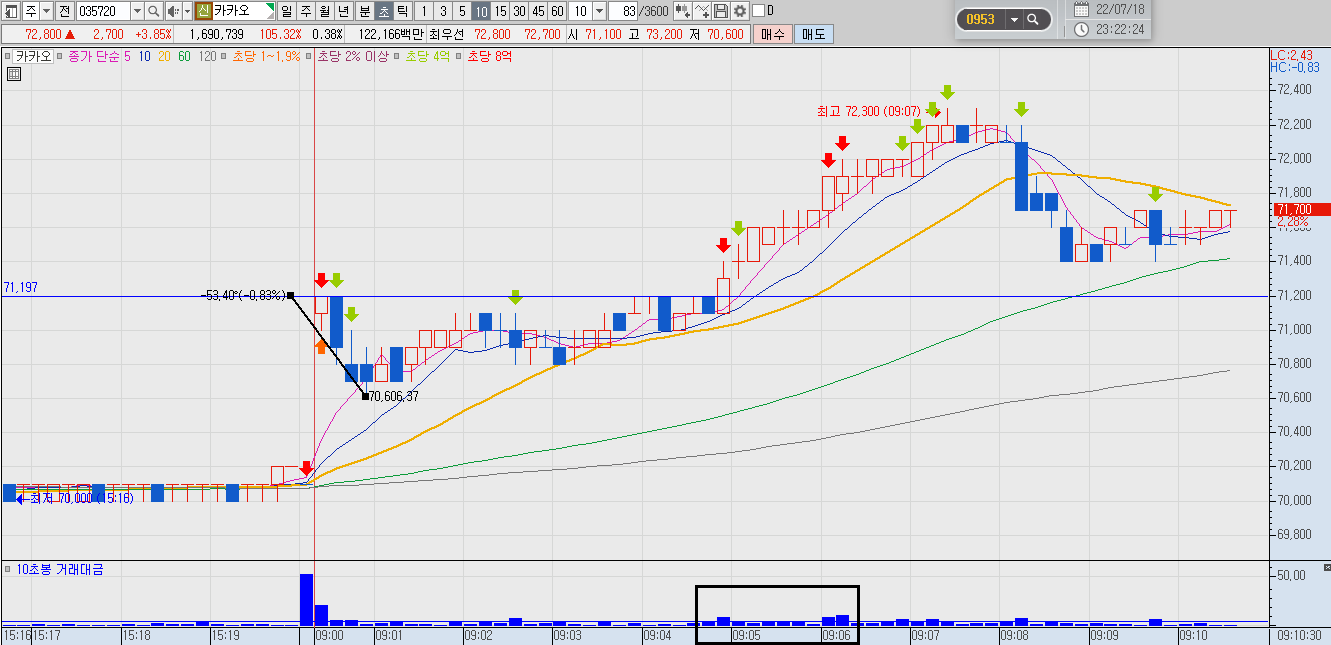This screenshot has height=645, width=1331.
Task: Click the speaker sound icon
Action: [173, 11]
